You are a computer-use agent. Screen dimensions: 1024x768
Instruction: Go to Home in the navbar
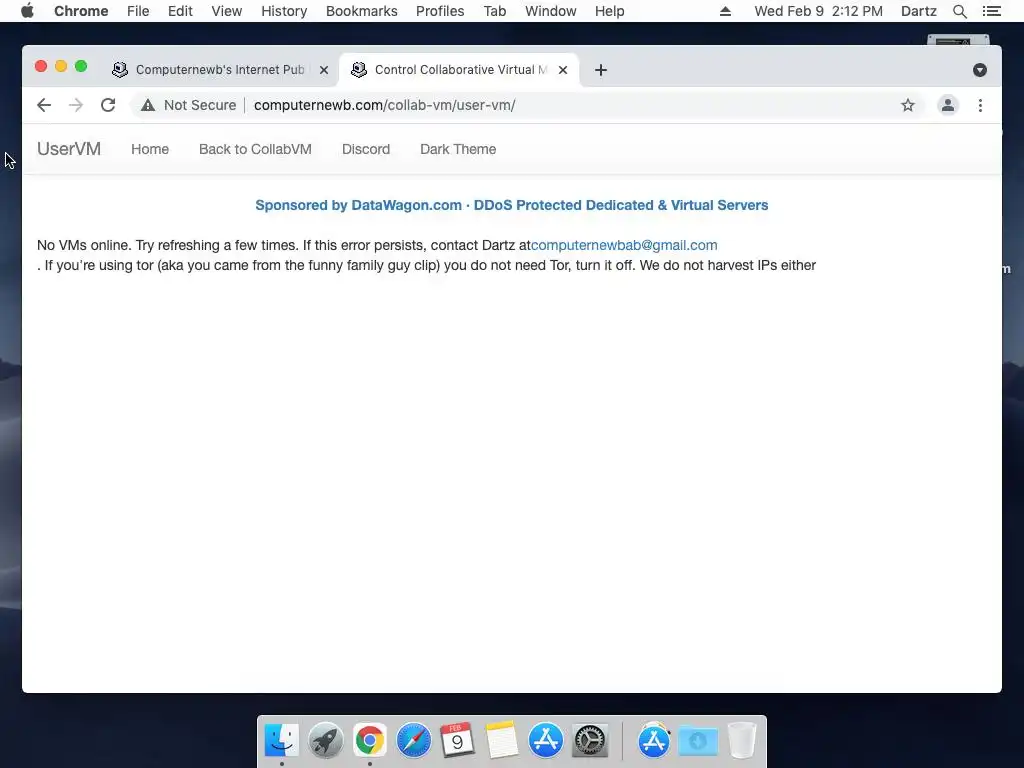tap(150, 149)
